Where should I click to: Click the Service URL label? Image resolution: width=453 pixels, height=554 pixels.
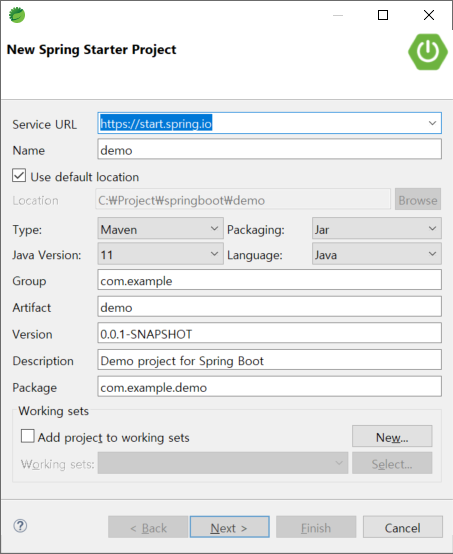(x=45, y=124)
